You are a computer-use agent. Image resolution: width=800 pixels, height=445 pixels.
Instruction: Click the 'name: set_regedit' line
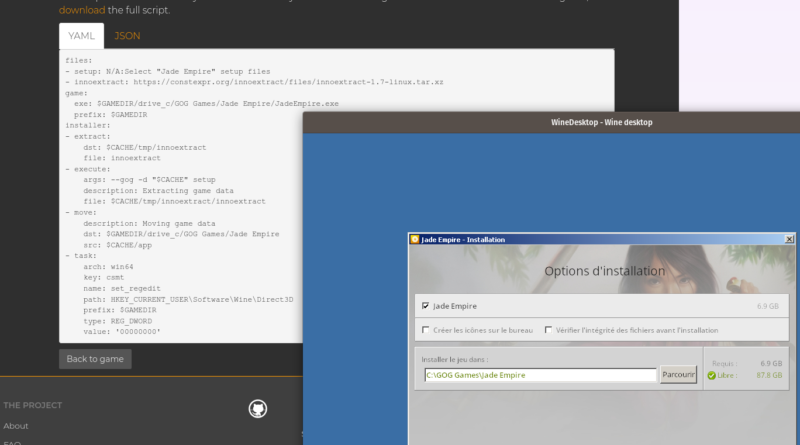(x=122, y=288)
